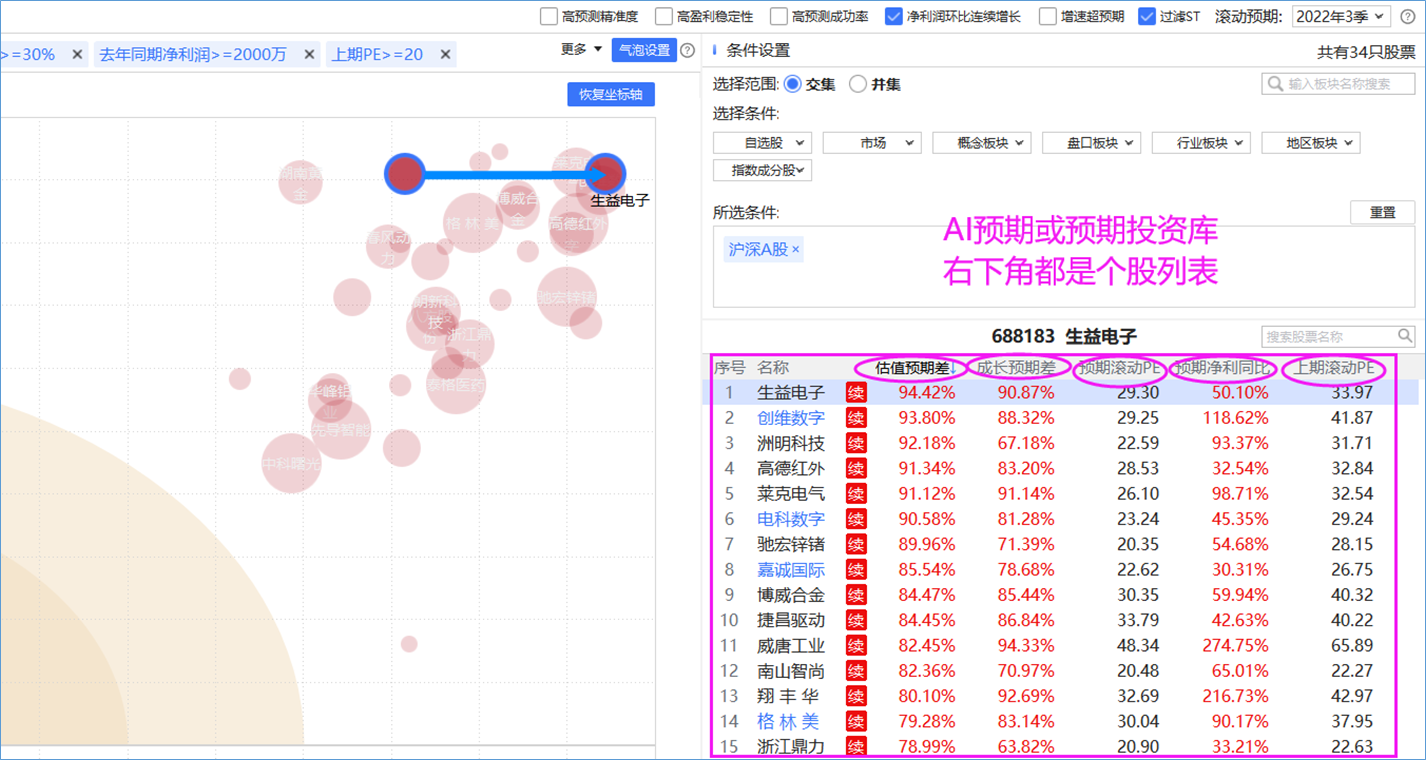Sort by the 预期净利同比 column header
The width and height of the screenshot is (1426, 760).
pos(1223,368)
